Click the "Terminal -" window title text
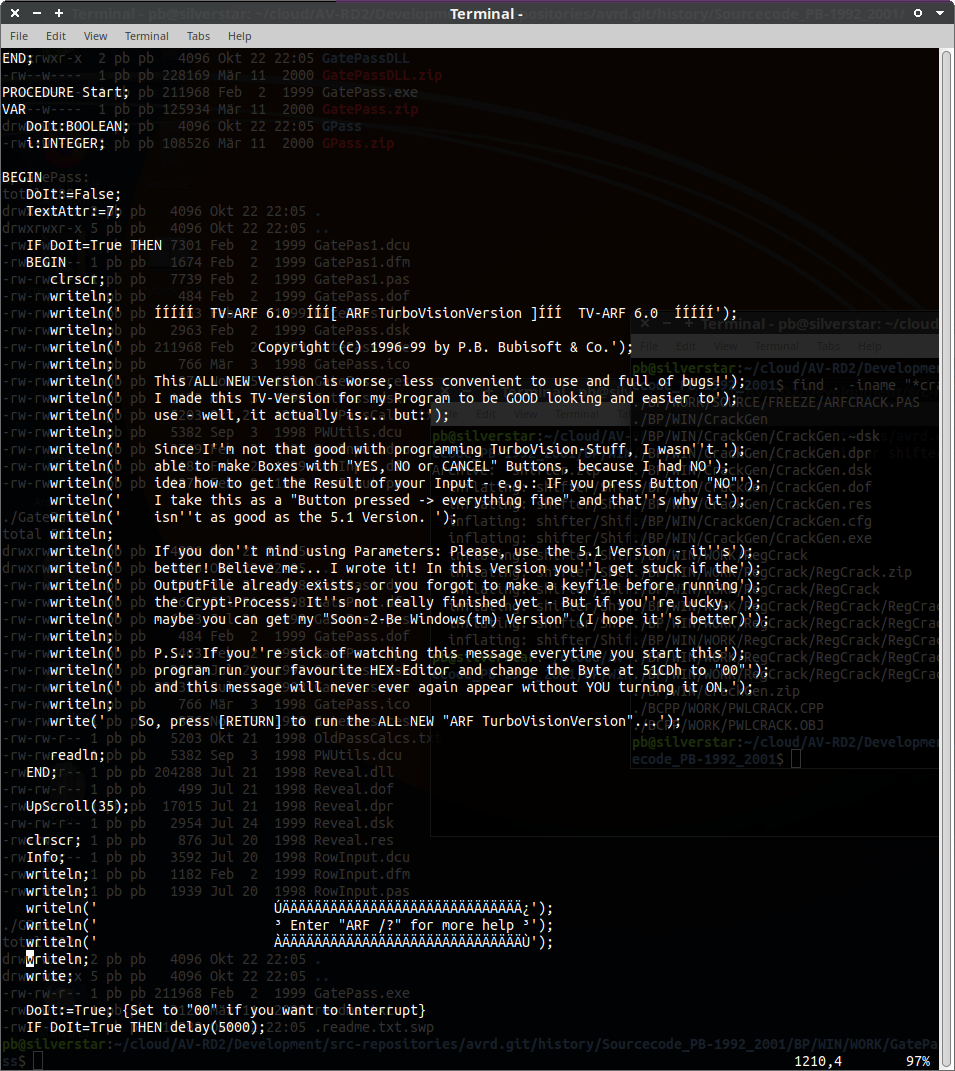The width and height of the screenshot is (955, 1071). (x=486, y=13)
